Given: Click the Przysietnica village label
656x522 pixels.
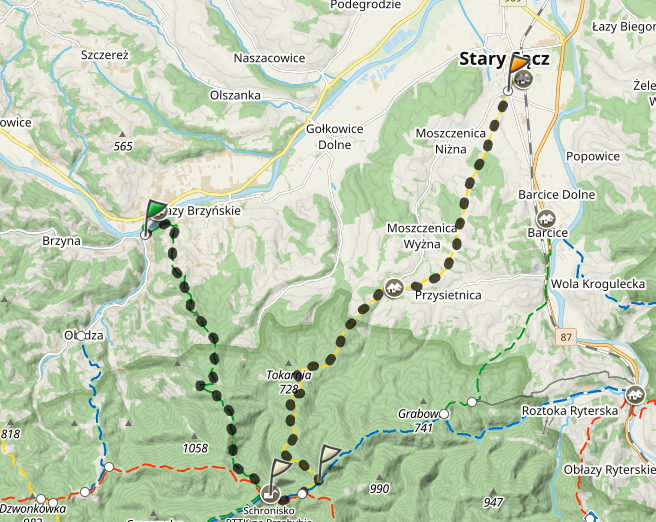Looking at the screenshot, I should [x=448, y=295].
